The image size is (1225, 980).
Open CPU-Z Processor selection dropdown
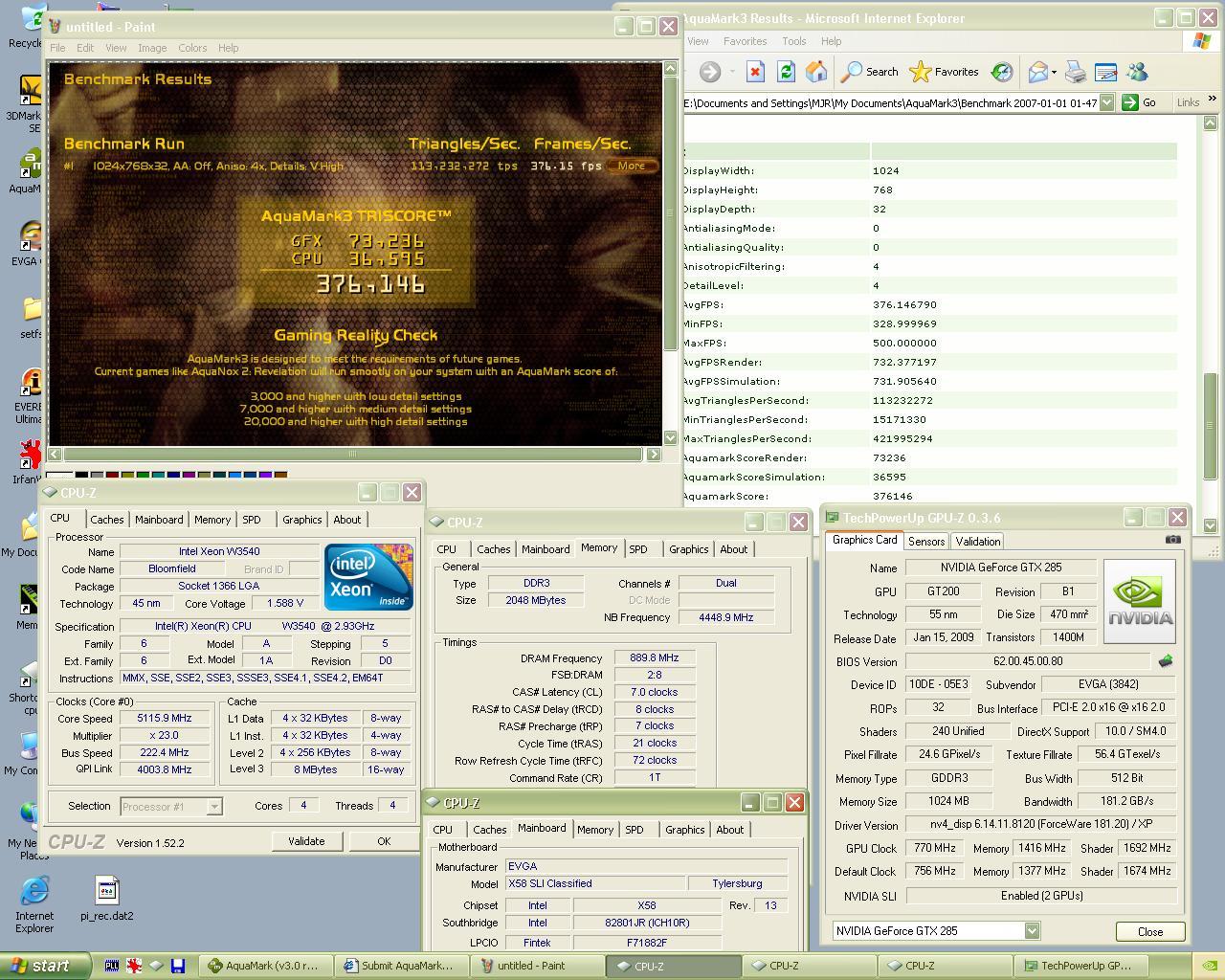tap(214, 807)
